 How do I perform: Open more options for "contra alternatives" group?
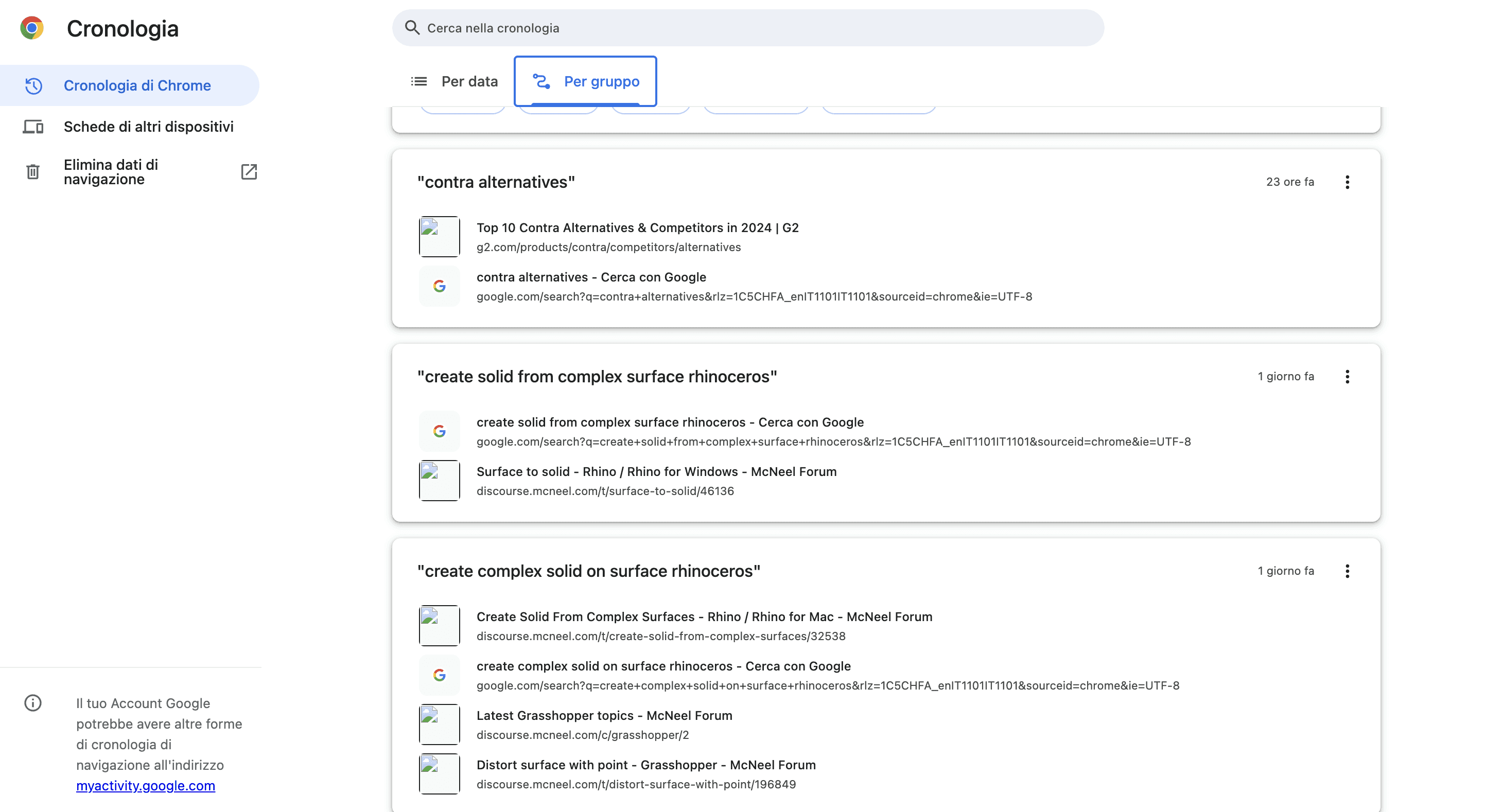[1347, 182]
